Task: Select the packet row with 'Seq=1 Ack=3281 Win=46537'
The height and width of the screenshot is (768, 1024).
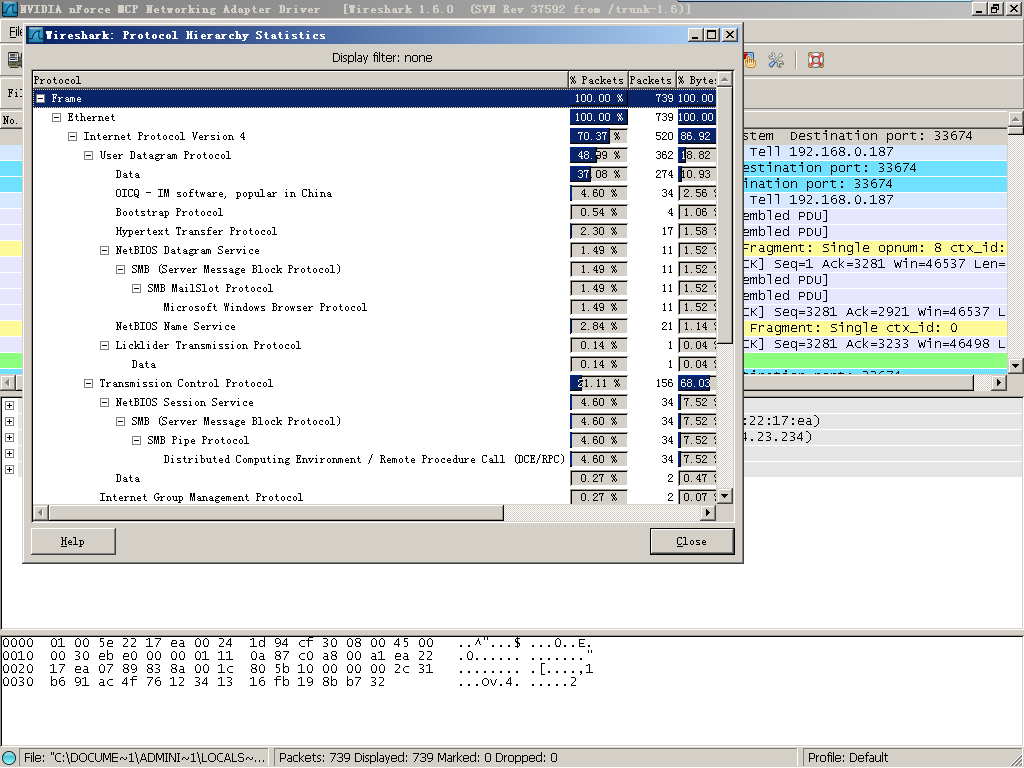Action: click(874, 264)
